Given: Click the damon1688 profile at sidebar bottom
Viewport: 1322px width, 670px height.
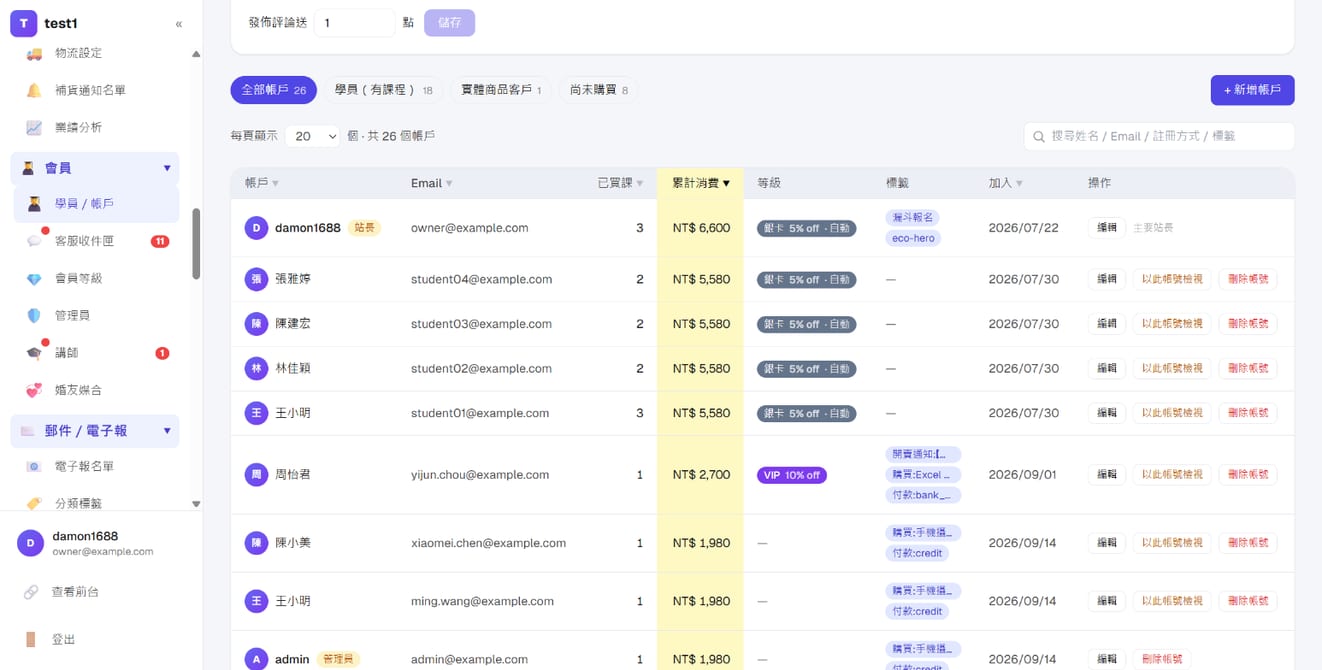Looking at the screenshot, I should [x=101, y=543].
